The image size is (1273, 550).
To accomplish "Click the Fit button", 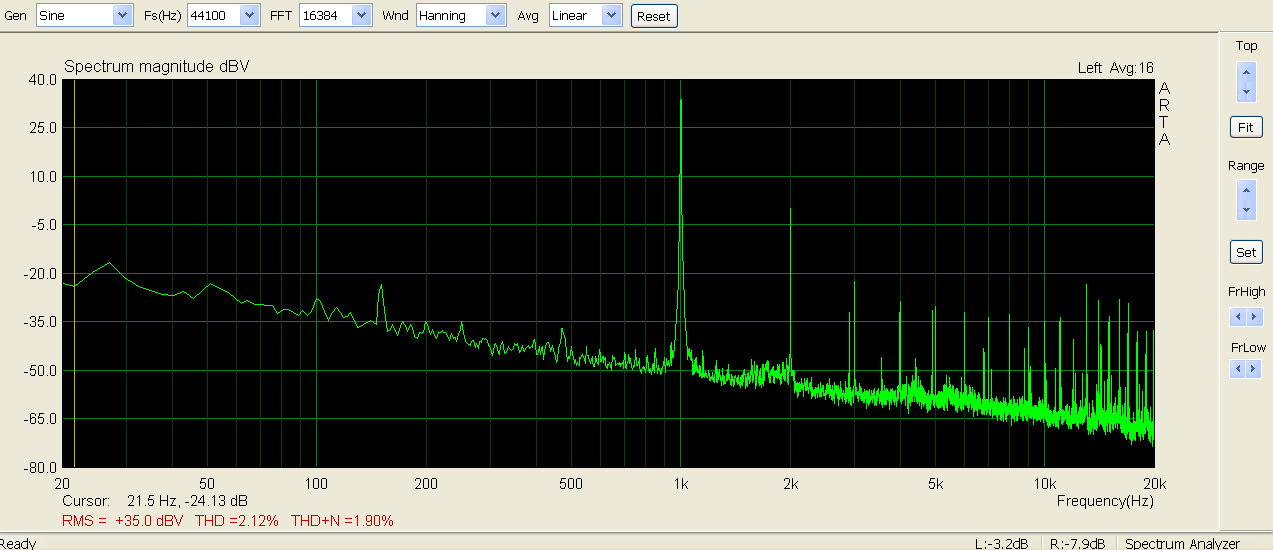I will (x=1246, y=128).
